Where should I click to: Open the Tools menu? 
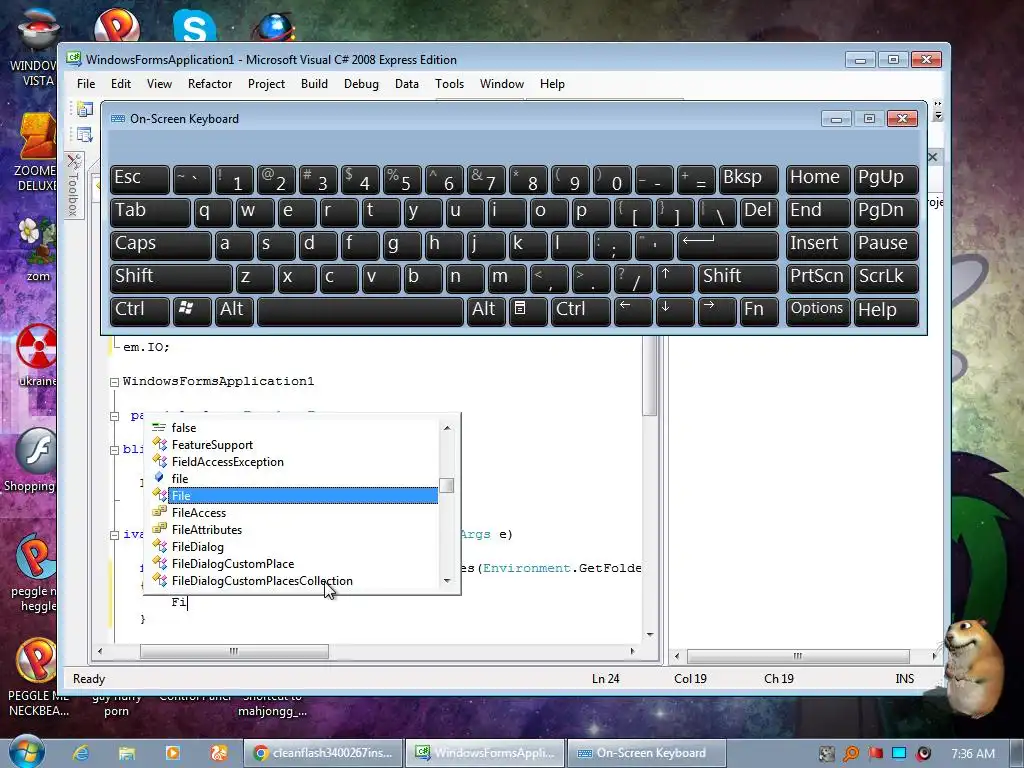[449, 84]
